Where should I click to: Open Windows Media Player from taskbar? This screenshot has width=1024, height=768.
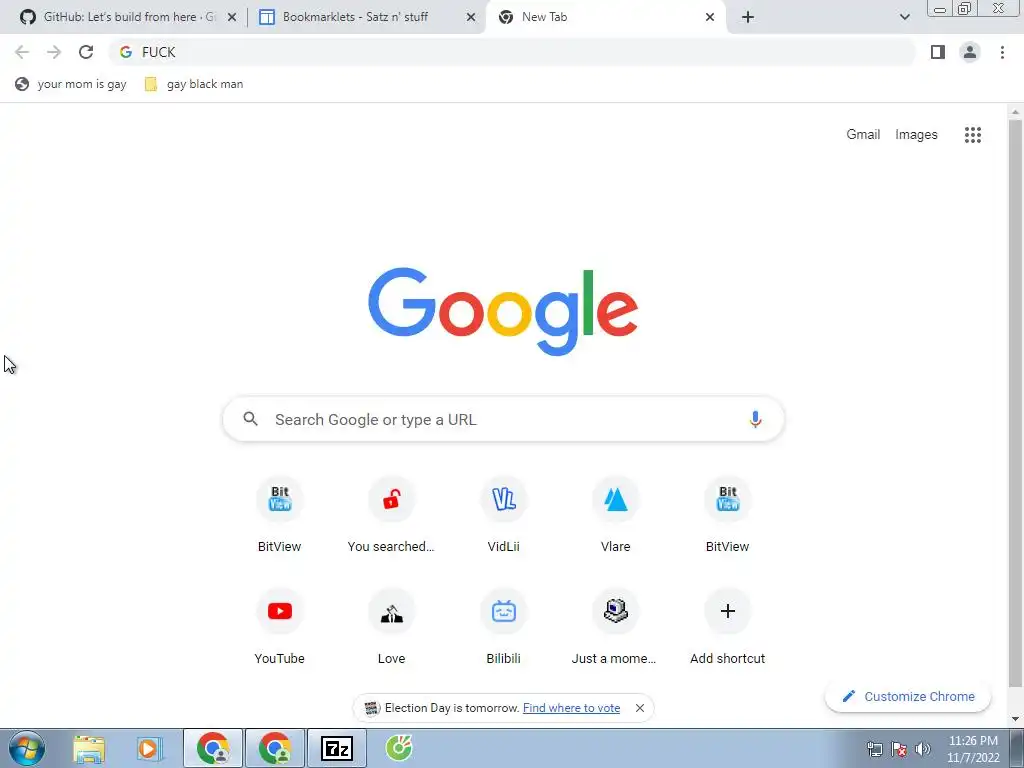(x=149, y=748)
